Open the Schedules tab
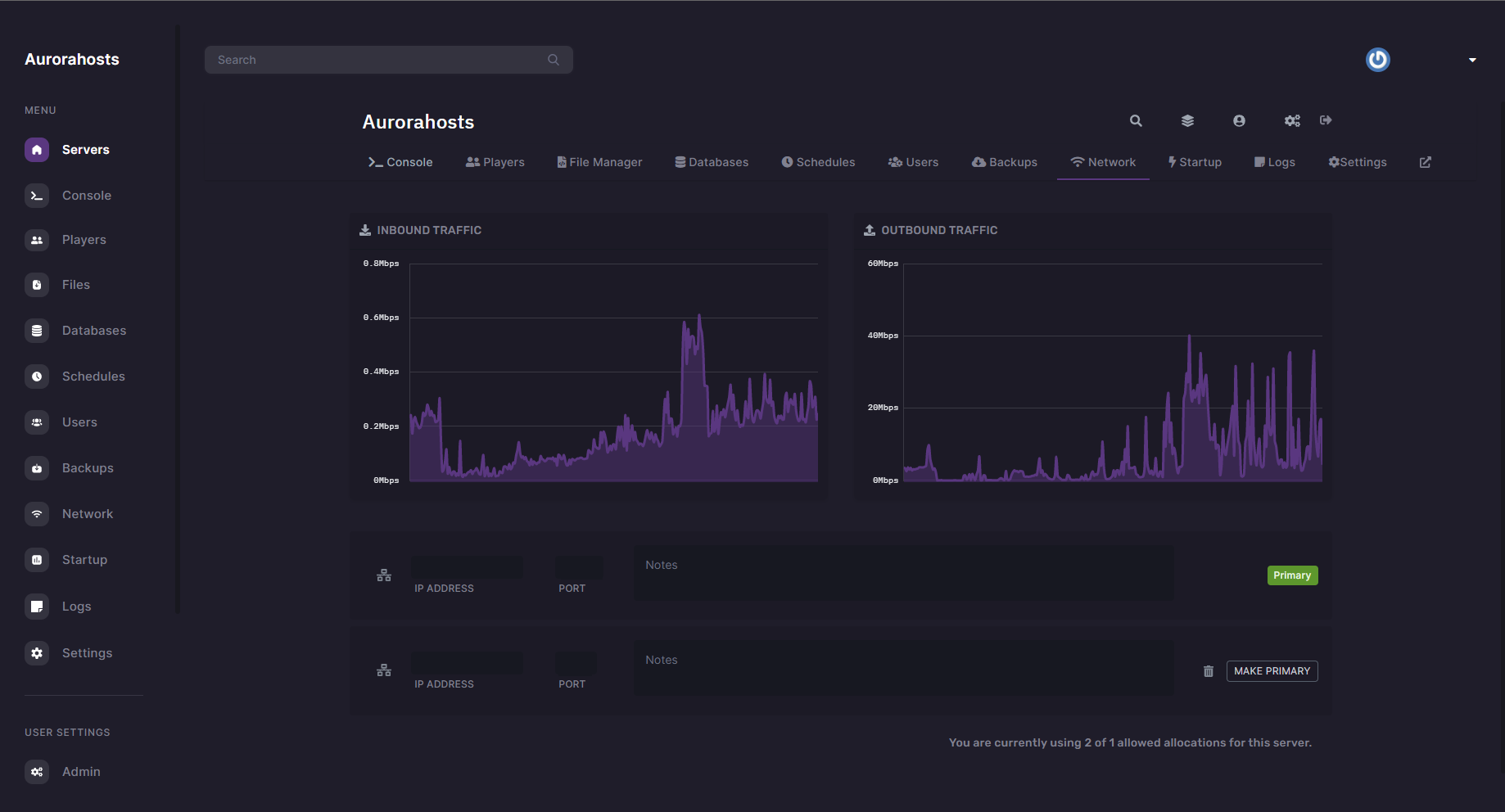The image size is (1505, 812). [818, 162]
